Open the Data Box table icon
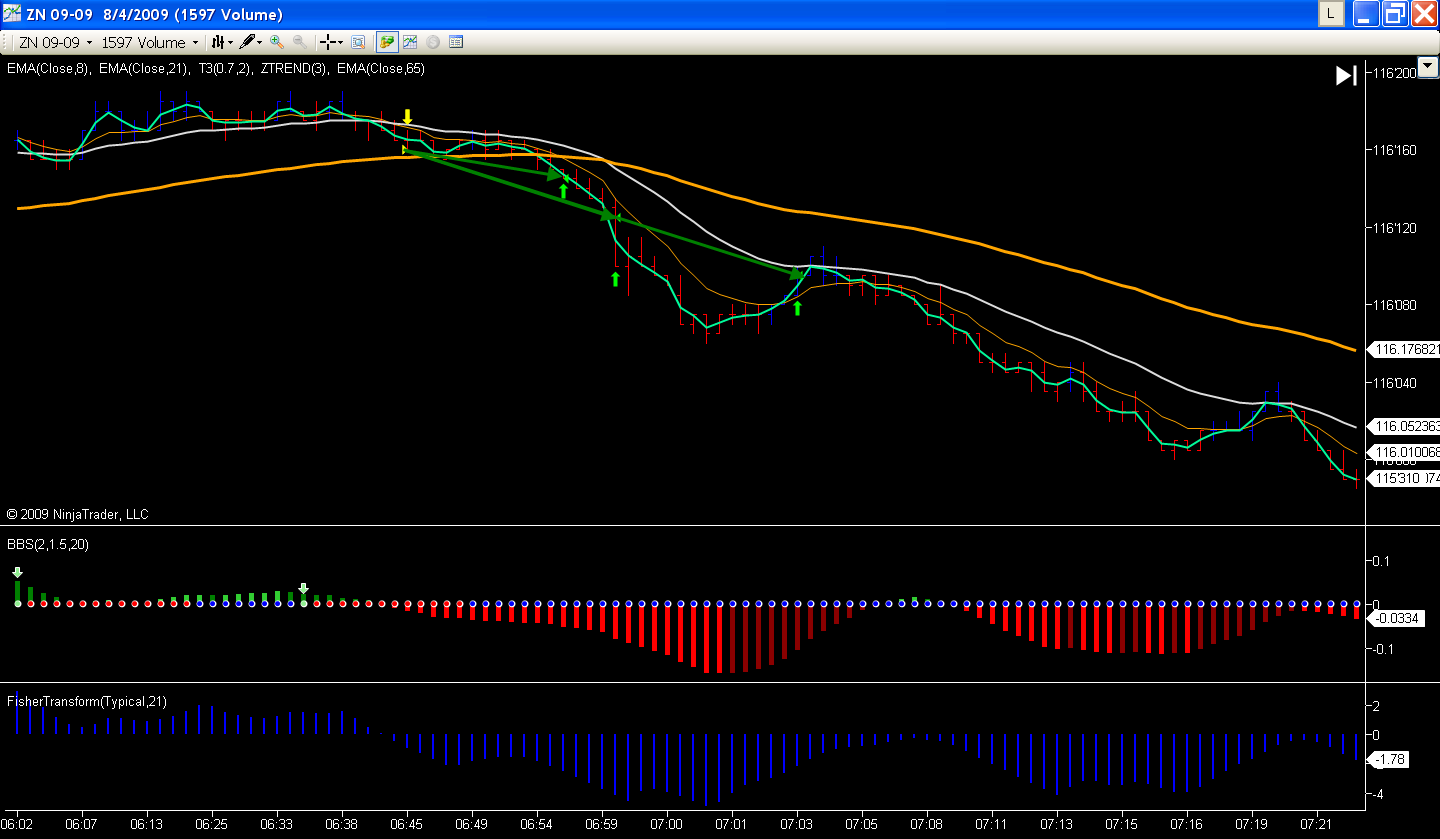The width and height of the screenshot is (1440, 839). (456, 42)
